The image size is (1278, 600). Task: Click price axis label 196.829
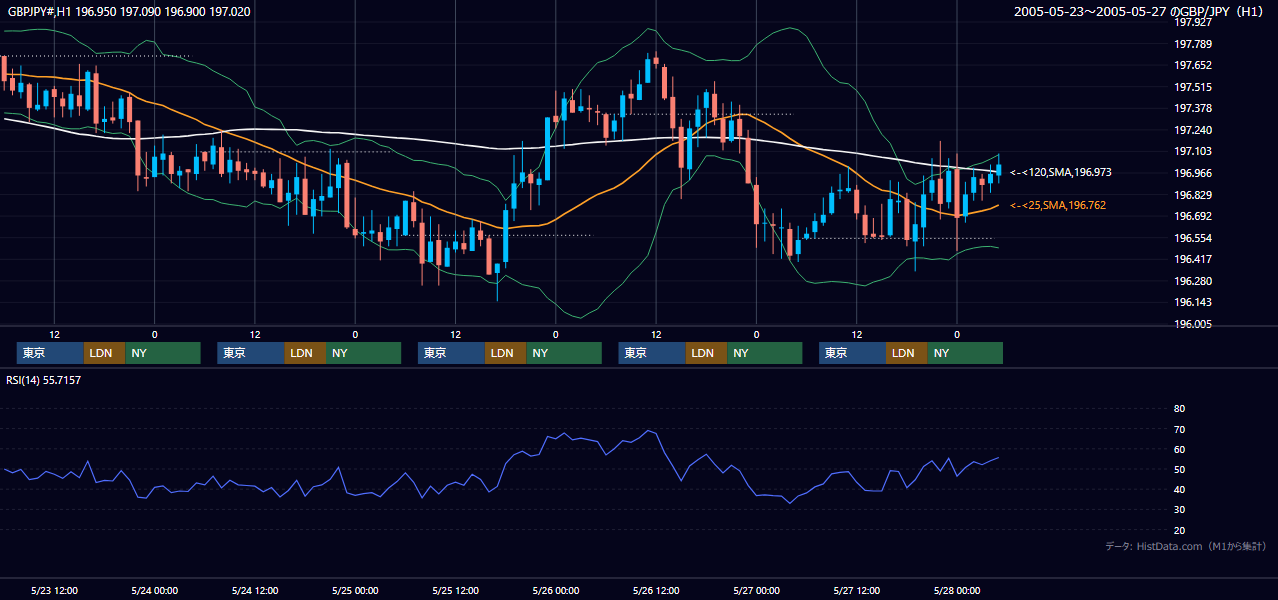pos(1192,195)
